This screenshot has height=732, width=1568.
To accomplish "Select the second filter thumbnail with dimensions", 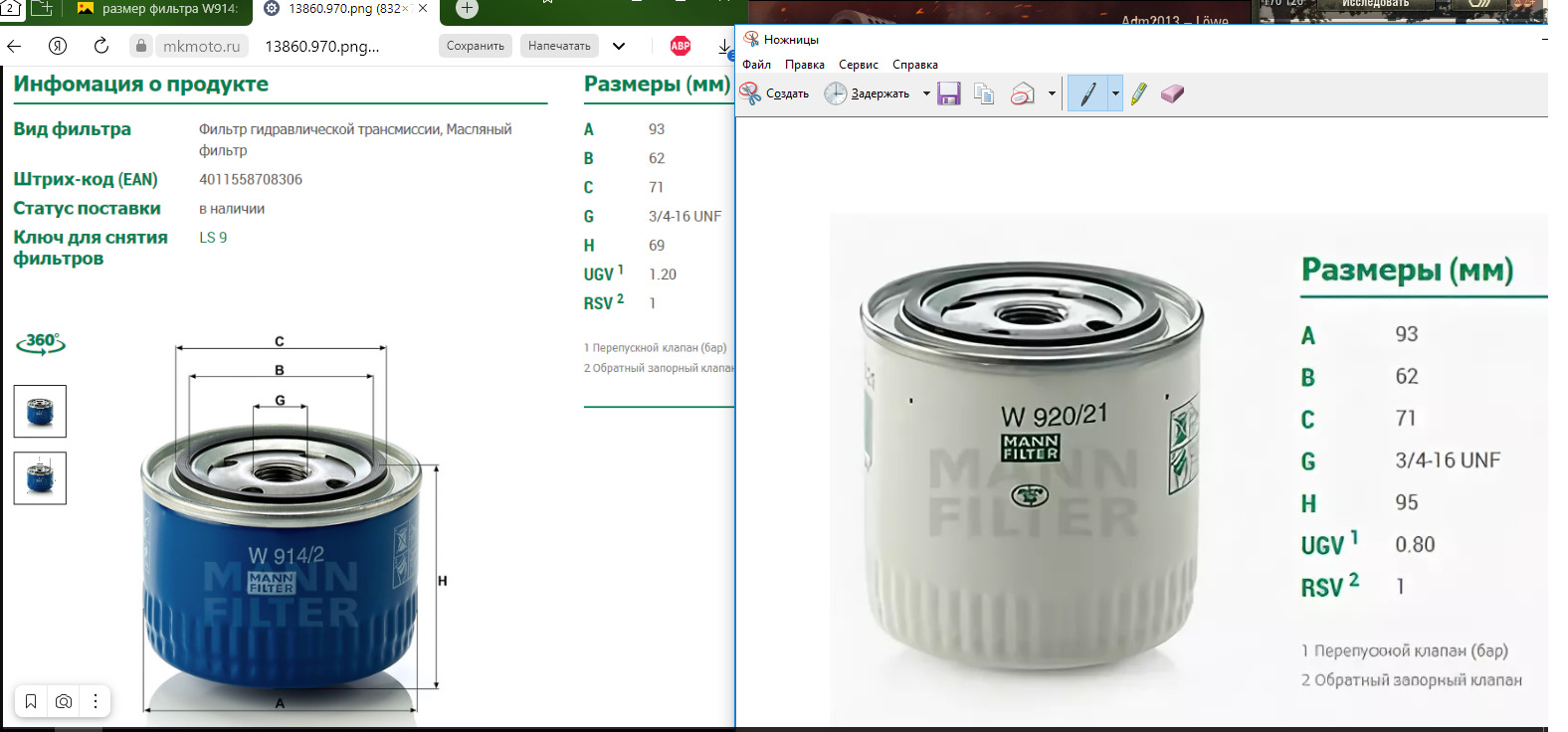I will [40, 477].
